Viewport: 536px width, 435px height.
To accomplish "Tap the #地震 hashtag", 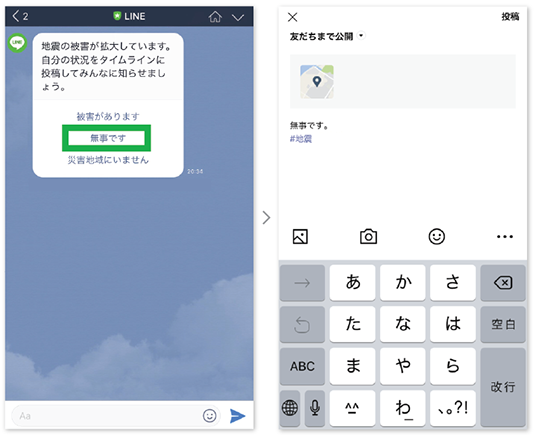I will coord(301,139).
